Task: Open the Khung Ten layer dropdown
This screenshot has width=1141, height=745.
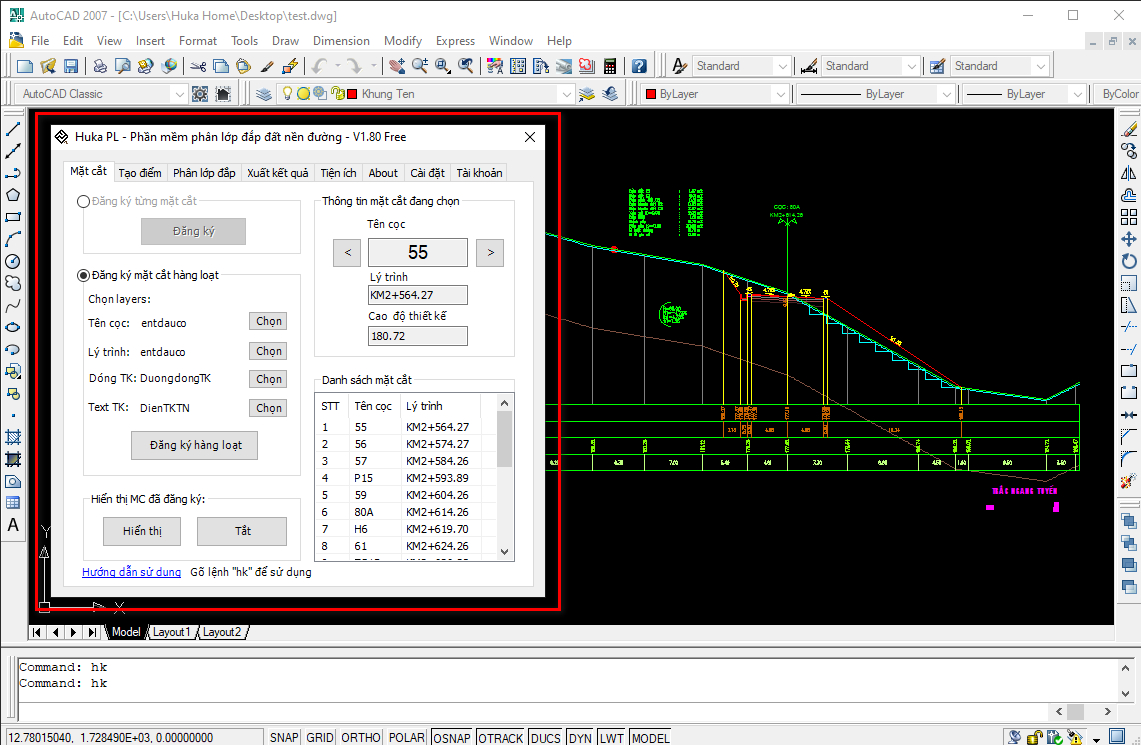Action: [x=566, y=94]
